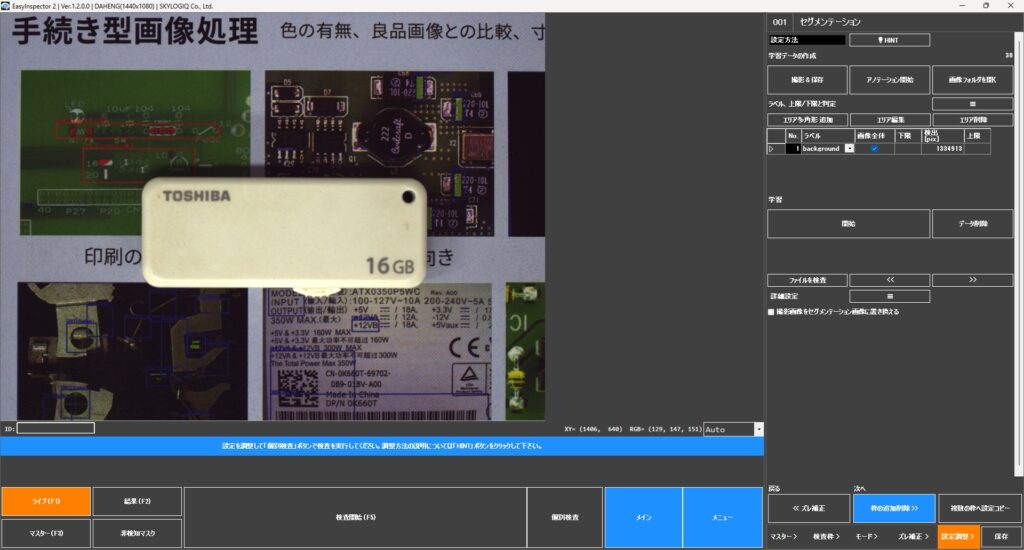Click the blue メイン button
The image size is (1024, 550).
643,517
